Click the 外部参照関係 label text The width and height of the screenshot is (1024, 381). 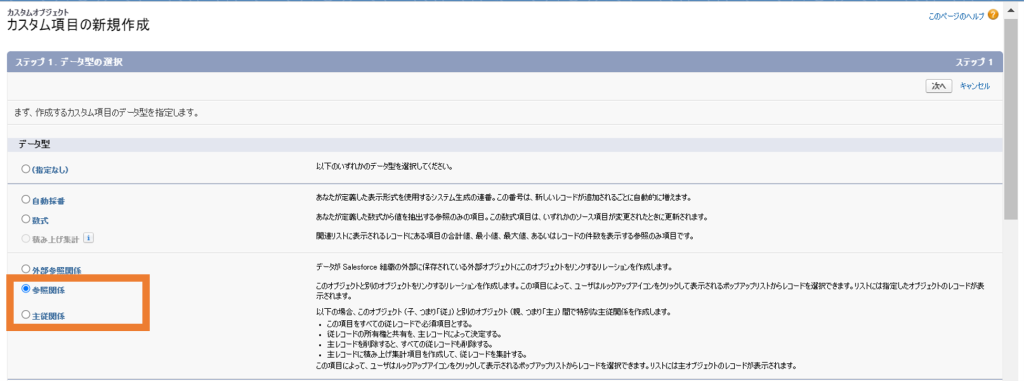coord(57,270)
